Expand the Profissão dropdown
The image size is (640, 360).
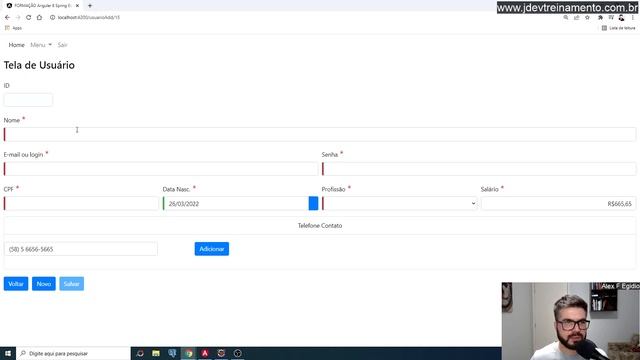point(400,203)
